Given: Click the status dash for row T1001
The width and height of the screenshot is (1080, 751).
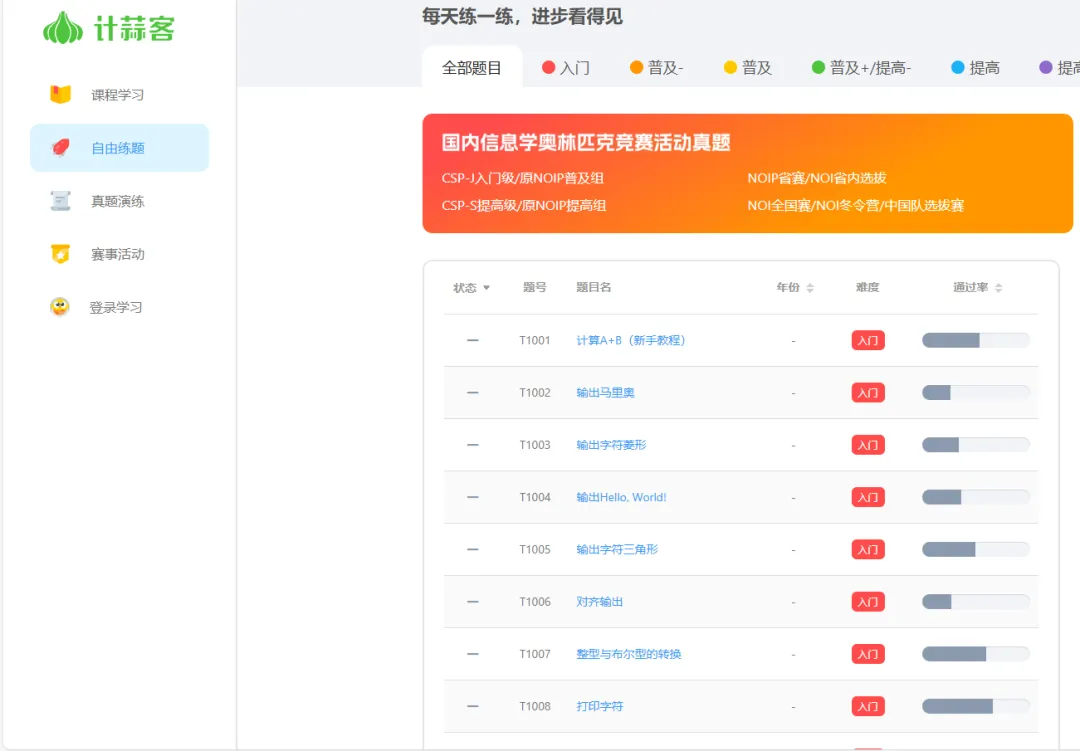Looking at the screenshot, I should (472, 340).
